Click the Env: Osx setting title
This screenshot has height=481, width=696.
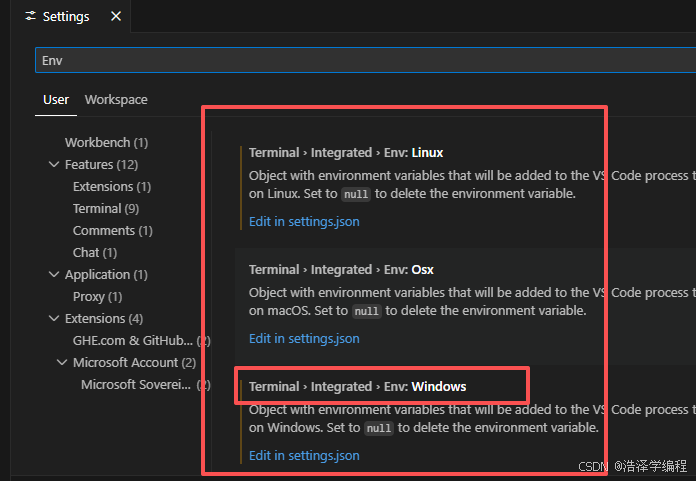tap(341, 270)
